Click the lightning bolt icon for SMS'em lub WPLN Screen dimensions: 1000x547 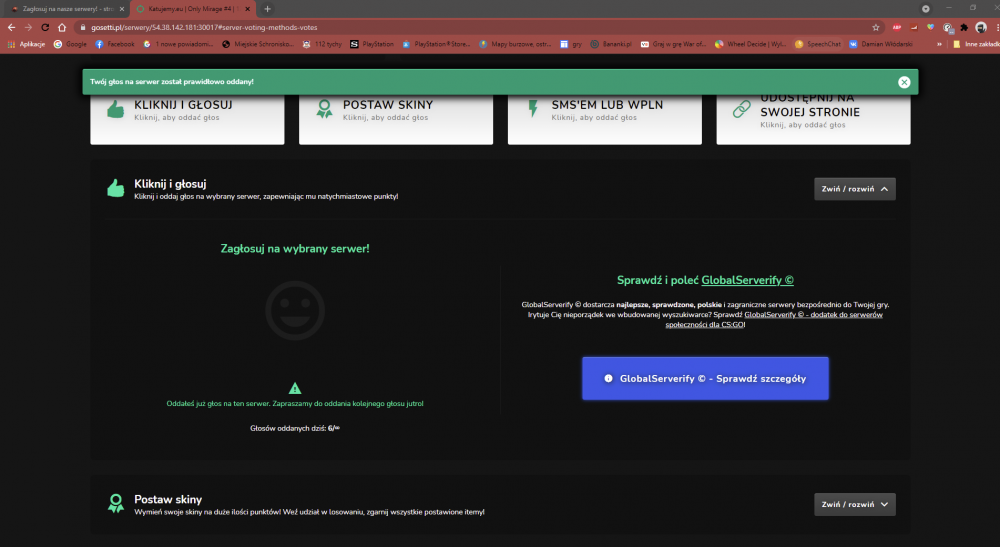[x=533, y=109]
